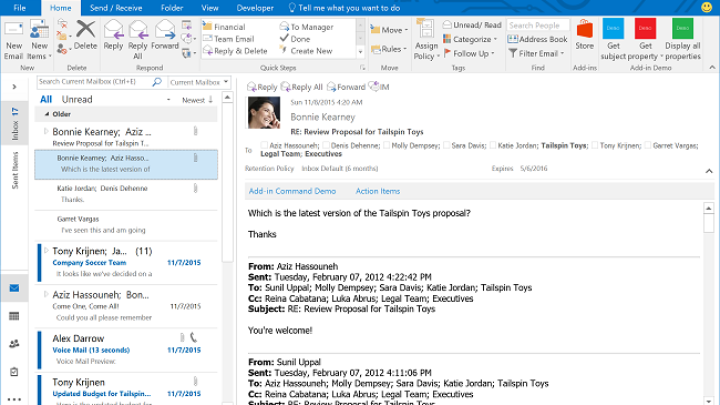Click Forward in the reading pane
This screenshot has height=405, width=720.
click(346, 87)
